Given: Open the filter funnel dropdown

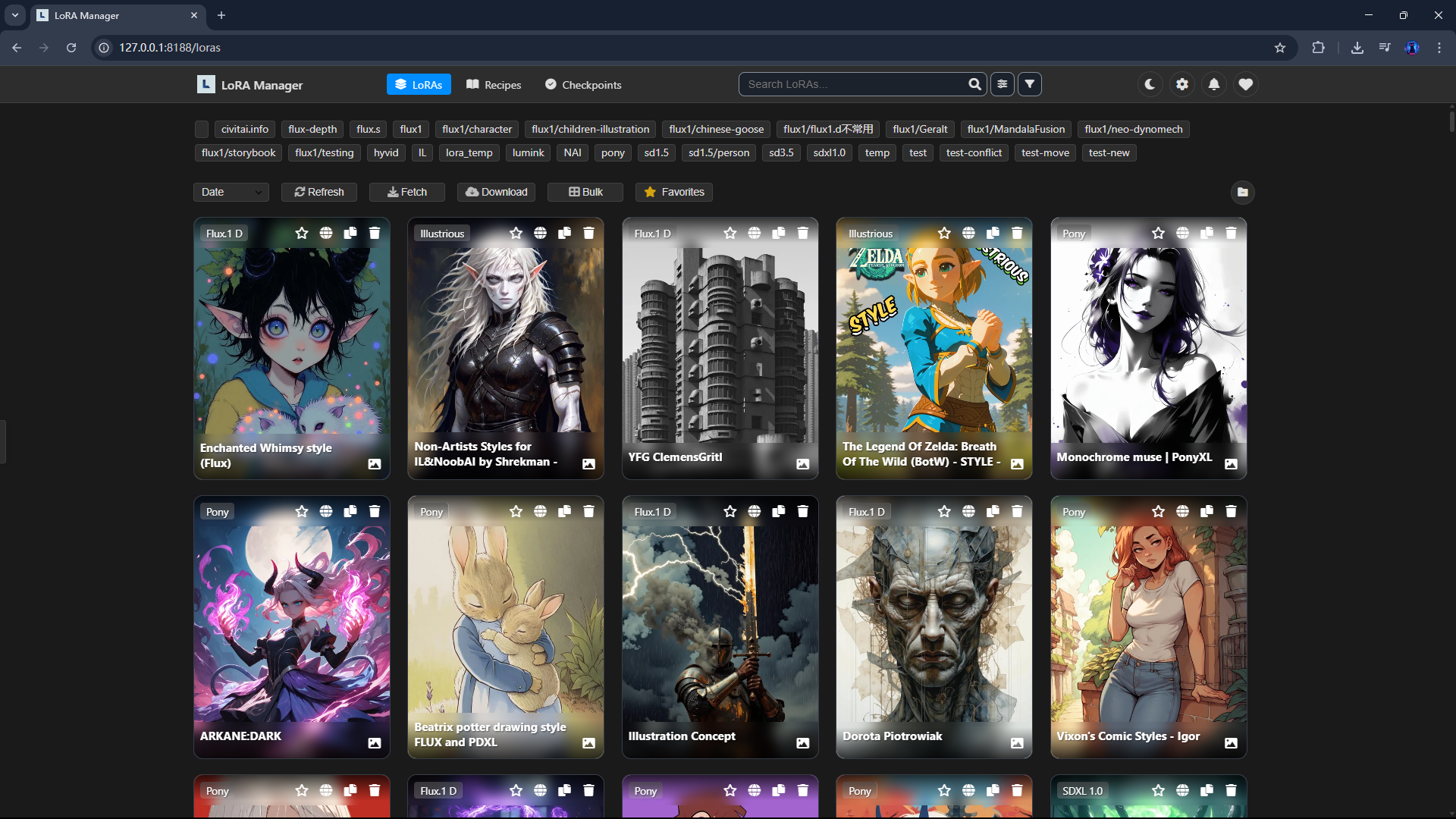Looking at the screenshot, I should click(1029, 84).
